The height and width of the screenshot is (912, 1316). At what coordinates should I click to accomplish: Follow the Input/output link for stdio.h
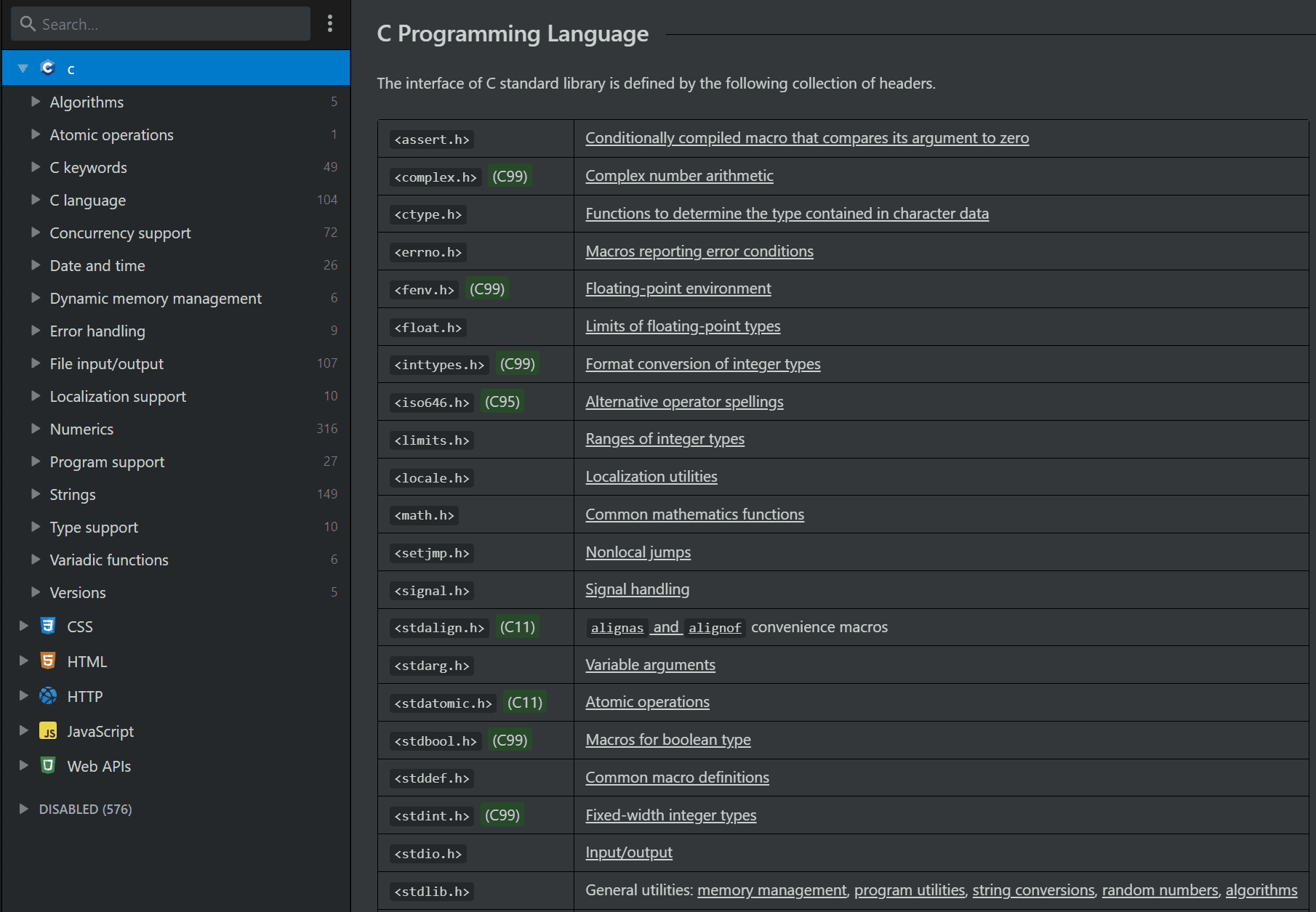pos(628,852)
